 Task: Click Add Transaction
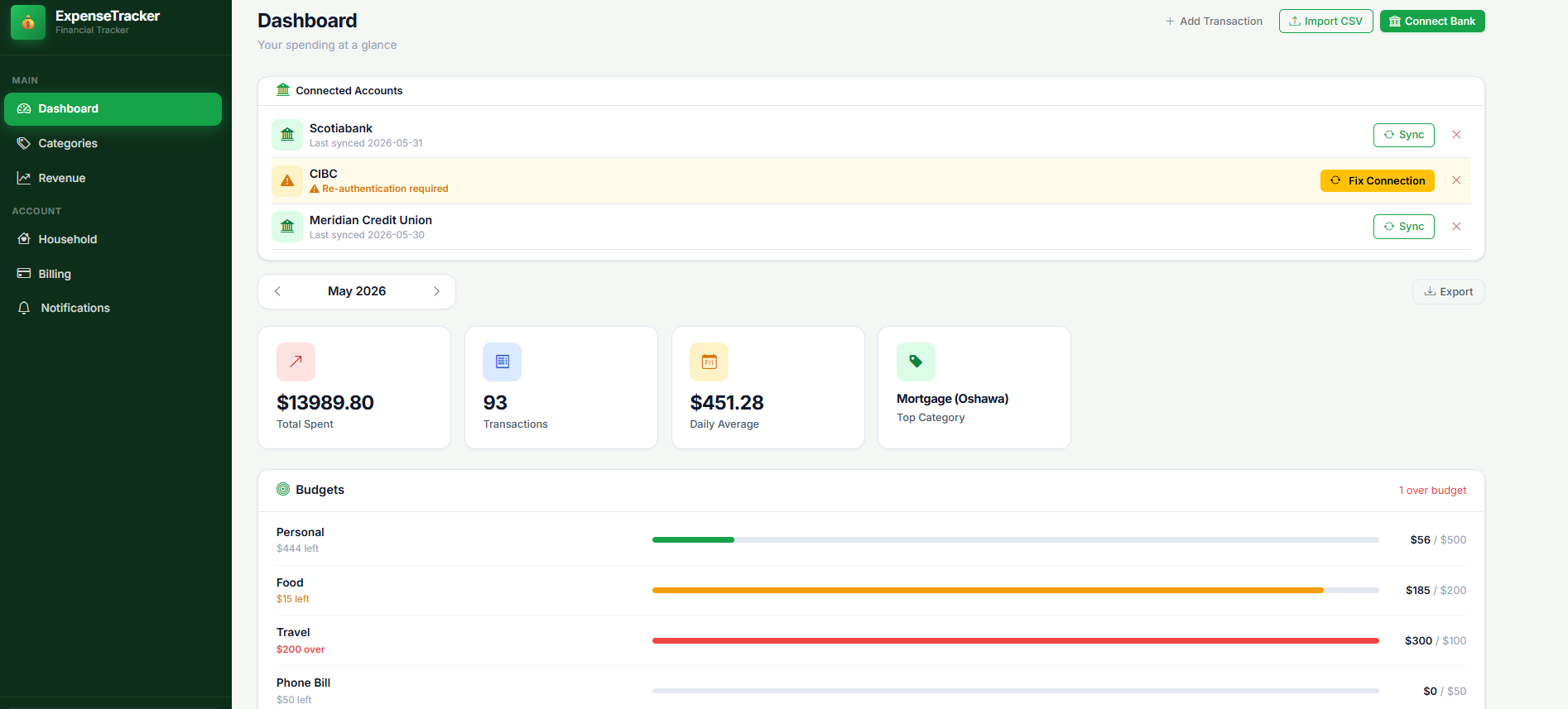(1214, 22)
